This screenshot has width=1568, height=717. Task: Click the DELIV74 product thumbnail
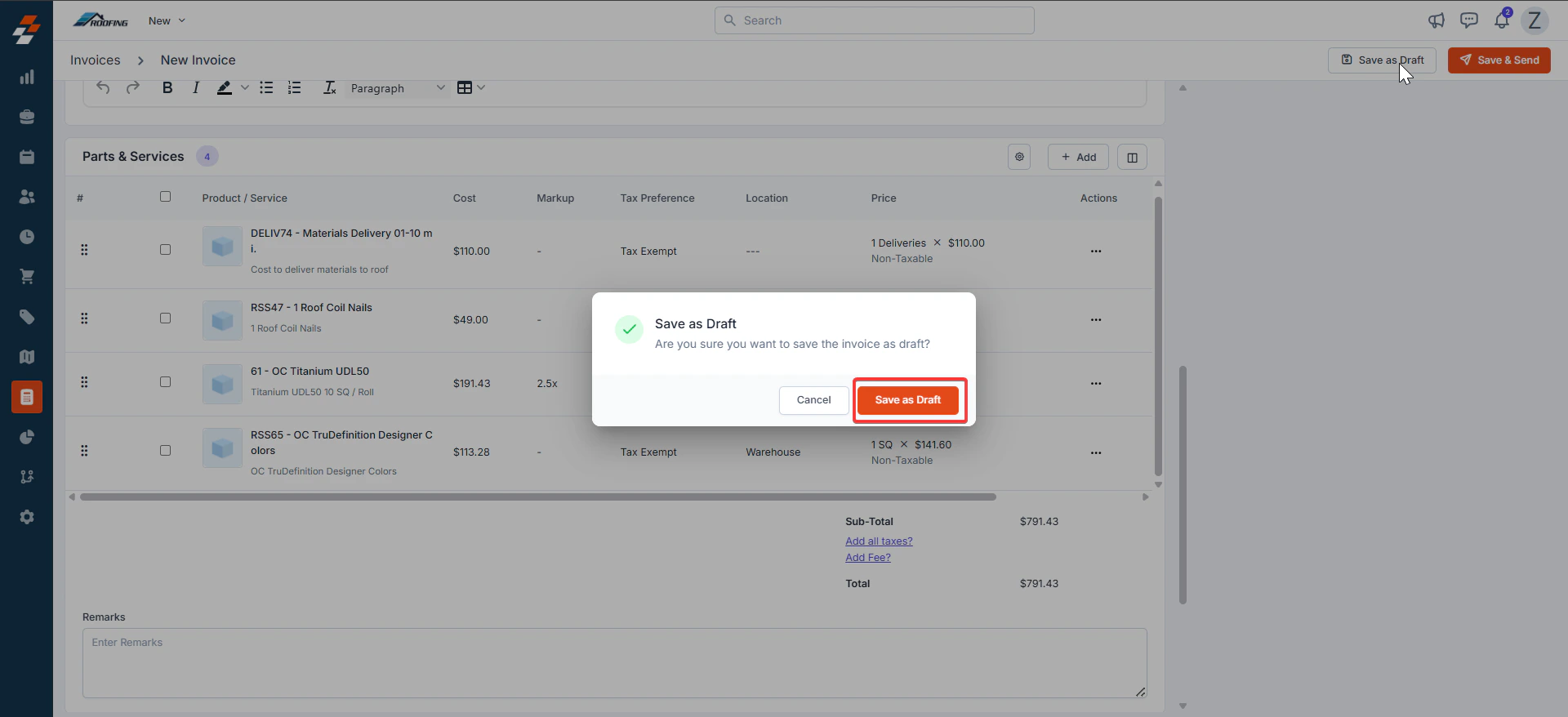222,247
